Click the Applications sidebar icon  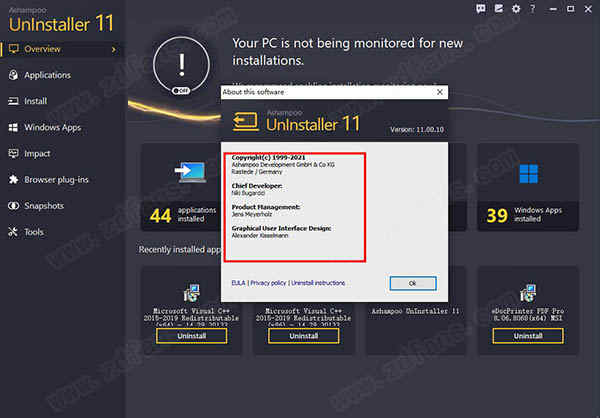point(13,75)
